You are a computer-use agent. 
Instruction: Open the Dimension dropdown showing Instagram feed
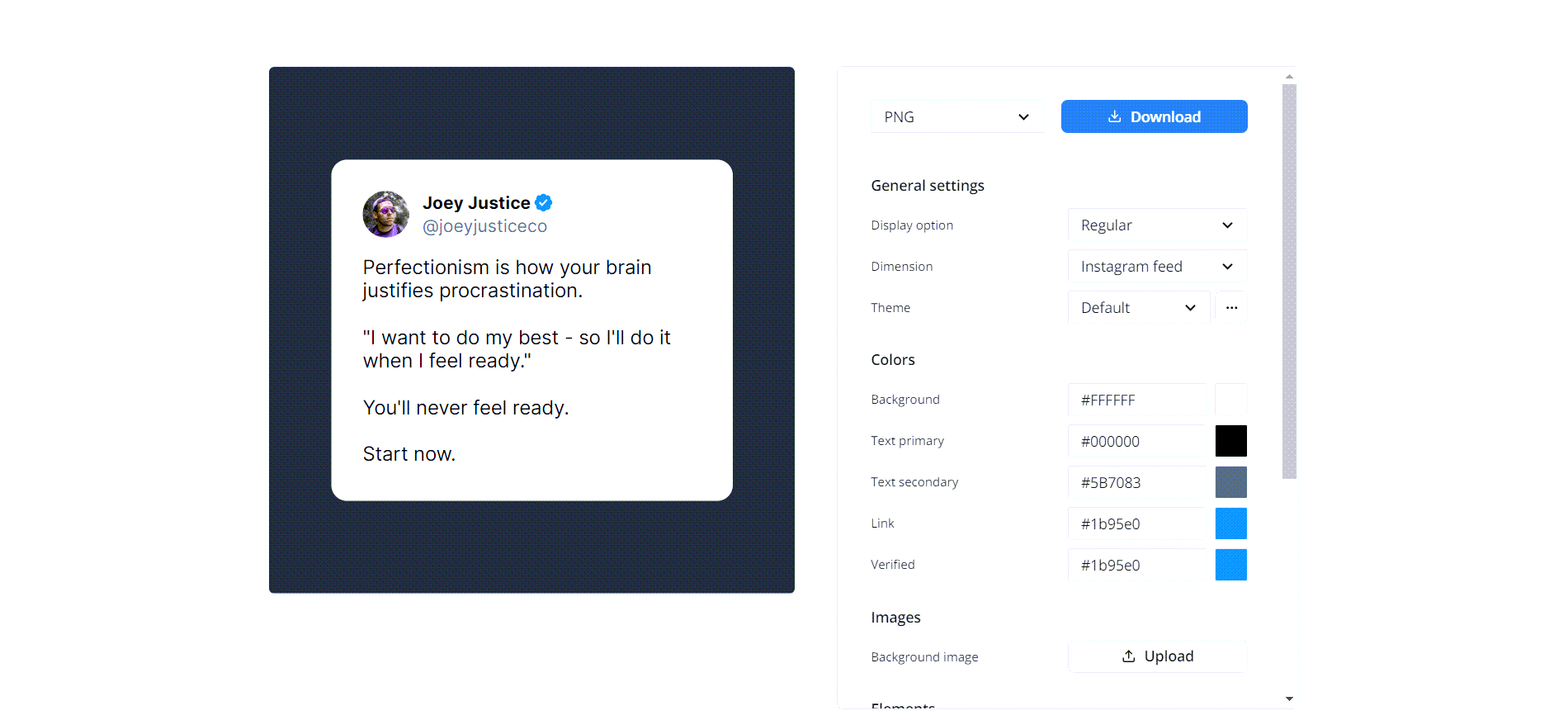tap(1157, 266)
